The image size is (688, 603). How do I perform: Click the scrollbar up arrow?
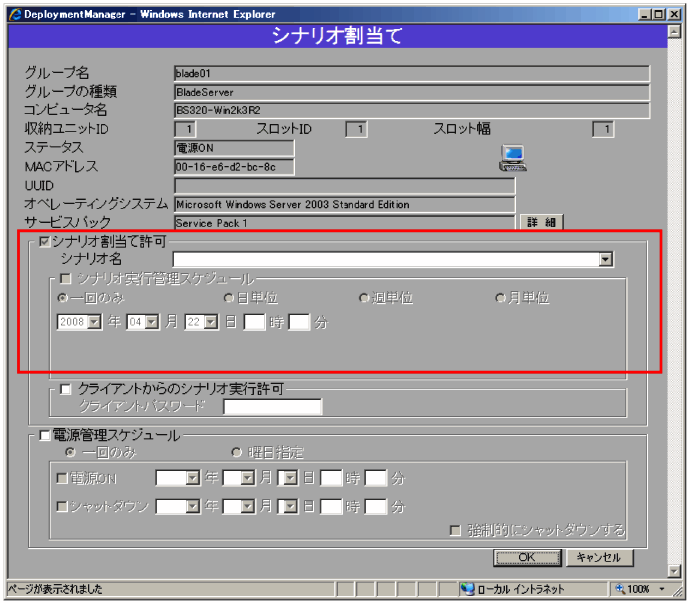click(674, 32)
